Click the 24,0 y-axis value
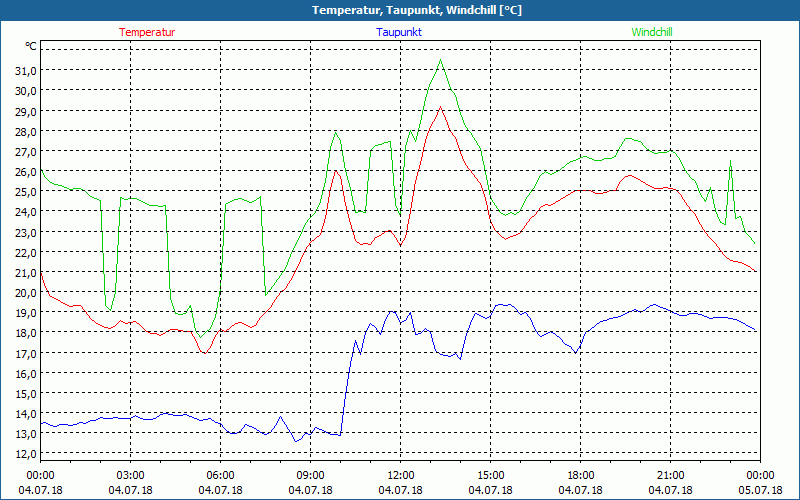 click(x=26, y=212)
